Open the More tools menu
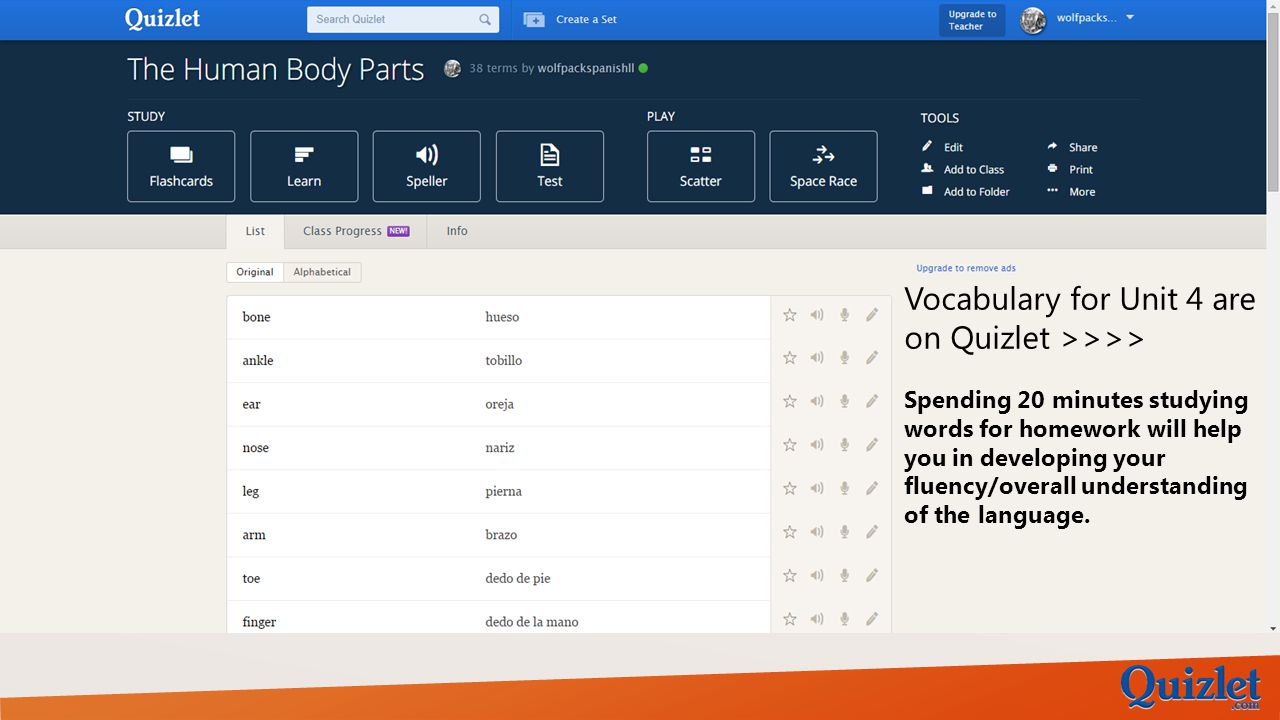The height and width of the screenshot is (720, 1280). pos(1071,191)
